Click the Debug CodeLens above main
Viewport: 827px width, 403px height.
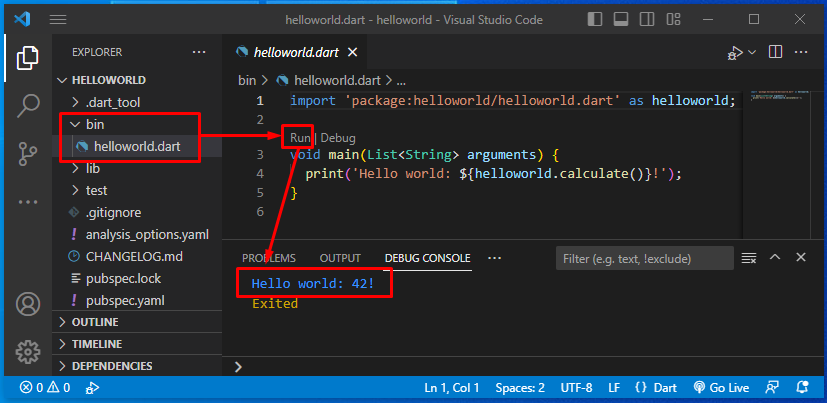(x=338, y=138)
